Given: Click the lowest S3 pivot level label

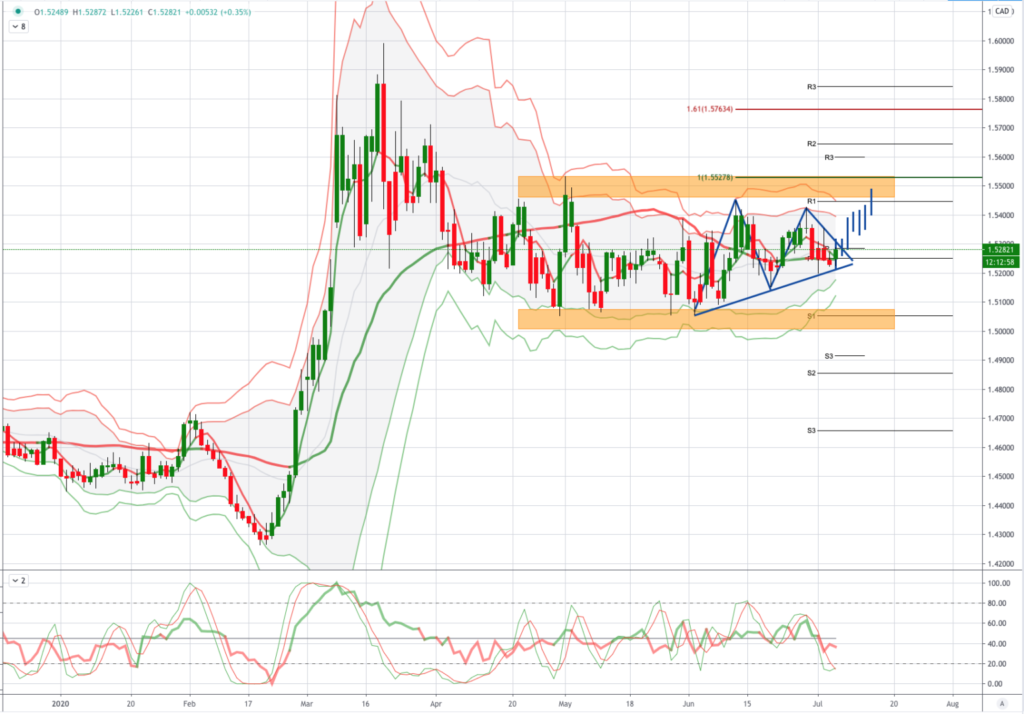Looking at the screenshot, I should pyautogui.click(x=812, y=430).
